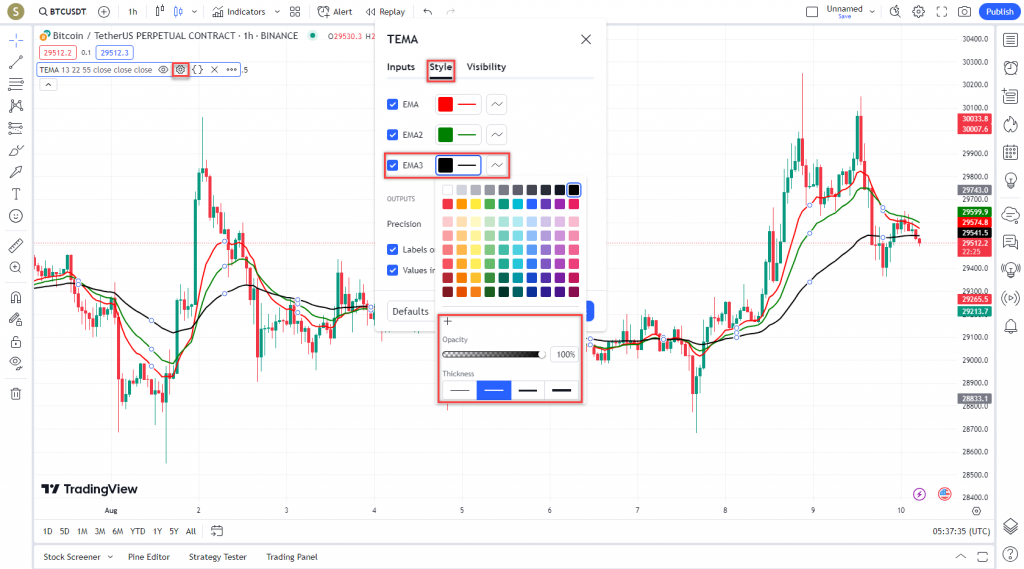This screenshot has height=569, width=1024.
Task: Toggle magnet mode for drawings
Action: point(16,297)
